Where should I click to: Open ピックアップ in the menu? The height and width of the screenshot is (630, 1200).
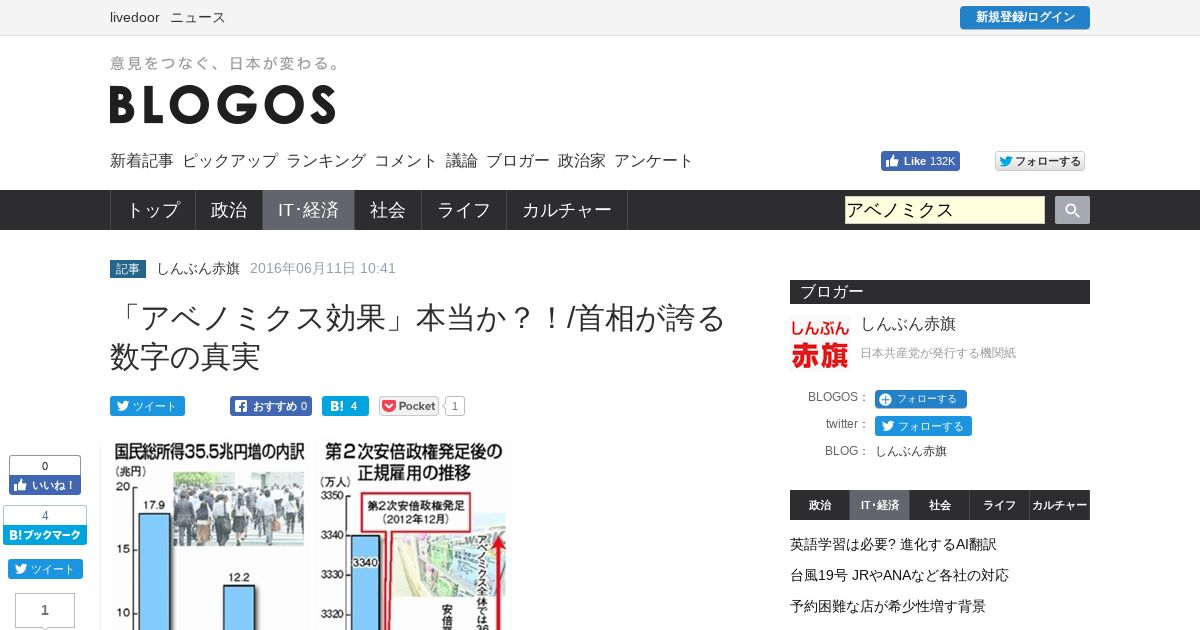tap(230, 160)
